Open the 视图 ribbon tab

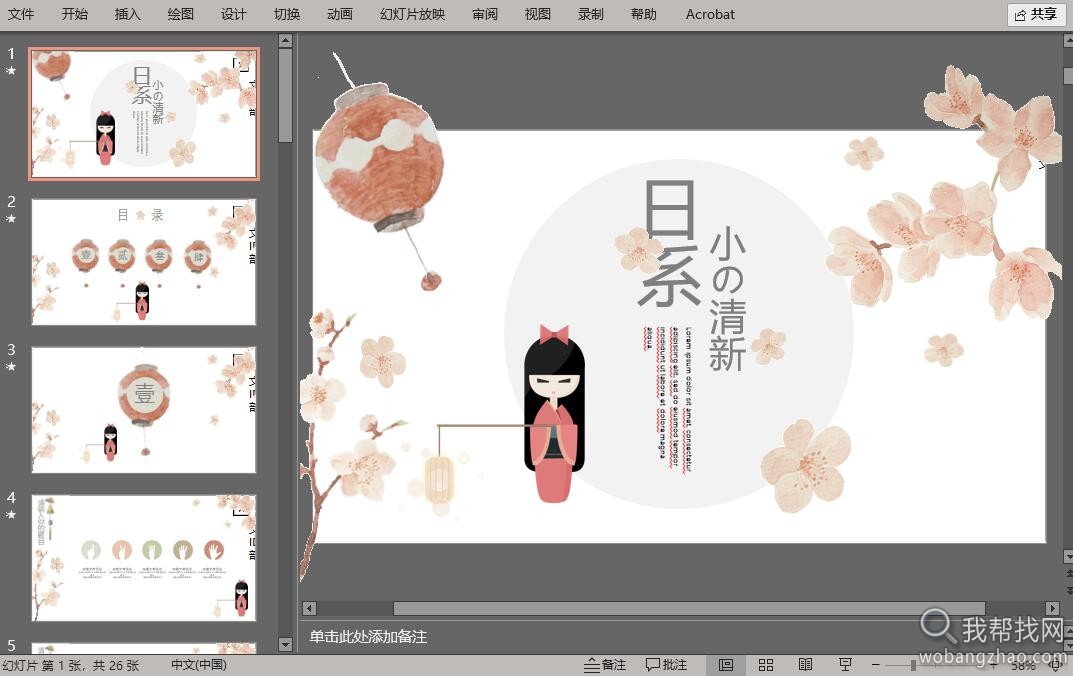[x=538, y=14]
